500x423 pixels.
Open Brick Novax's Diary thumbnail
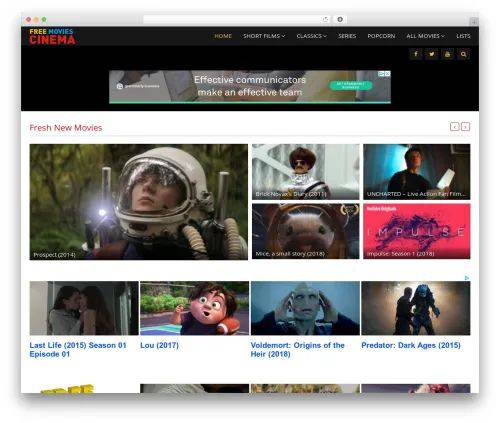[x=306, y=172]
